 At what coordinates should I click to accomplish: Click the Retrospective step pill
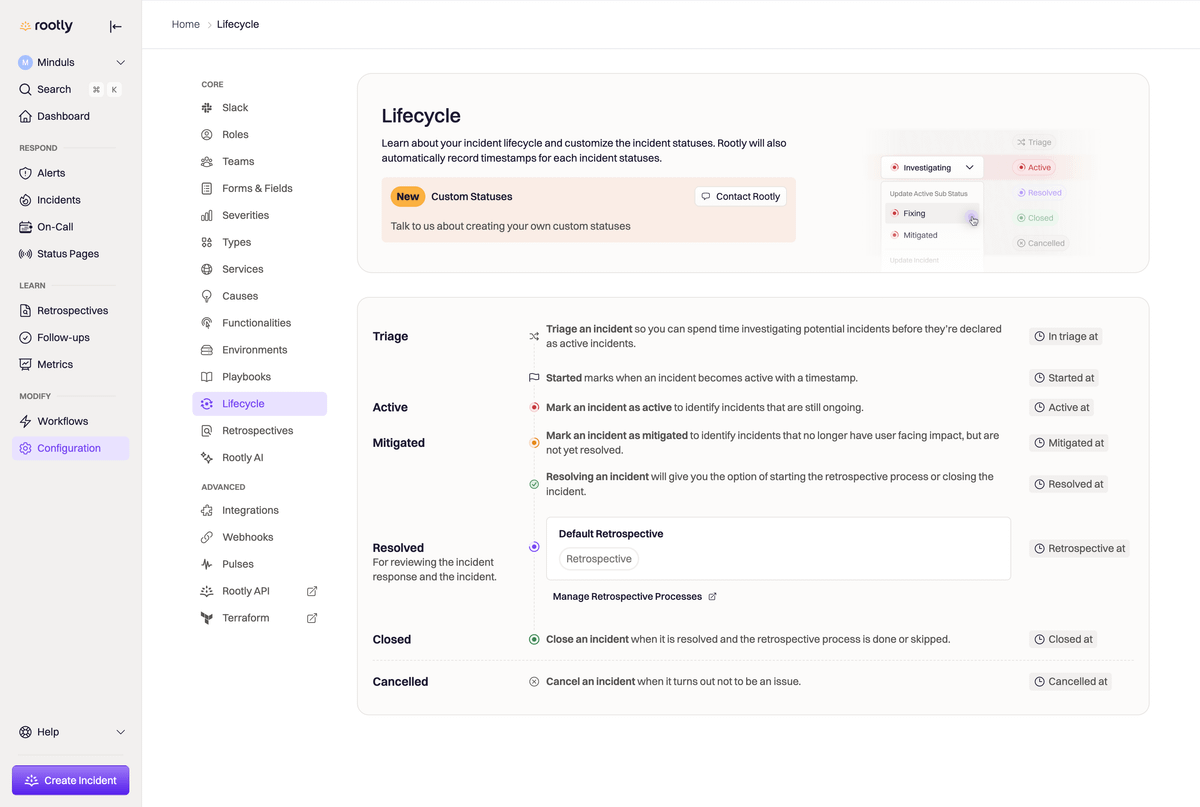pyautogui.click(x=599, y=559)
